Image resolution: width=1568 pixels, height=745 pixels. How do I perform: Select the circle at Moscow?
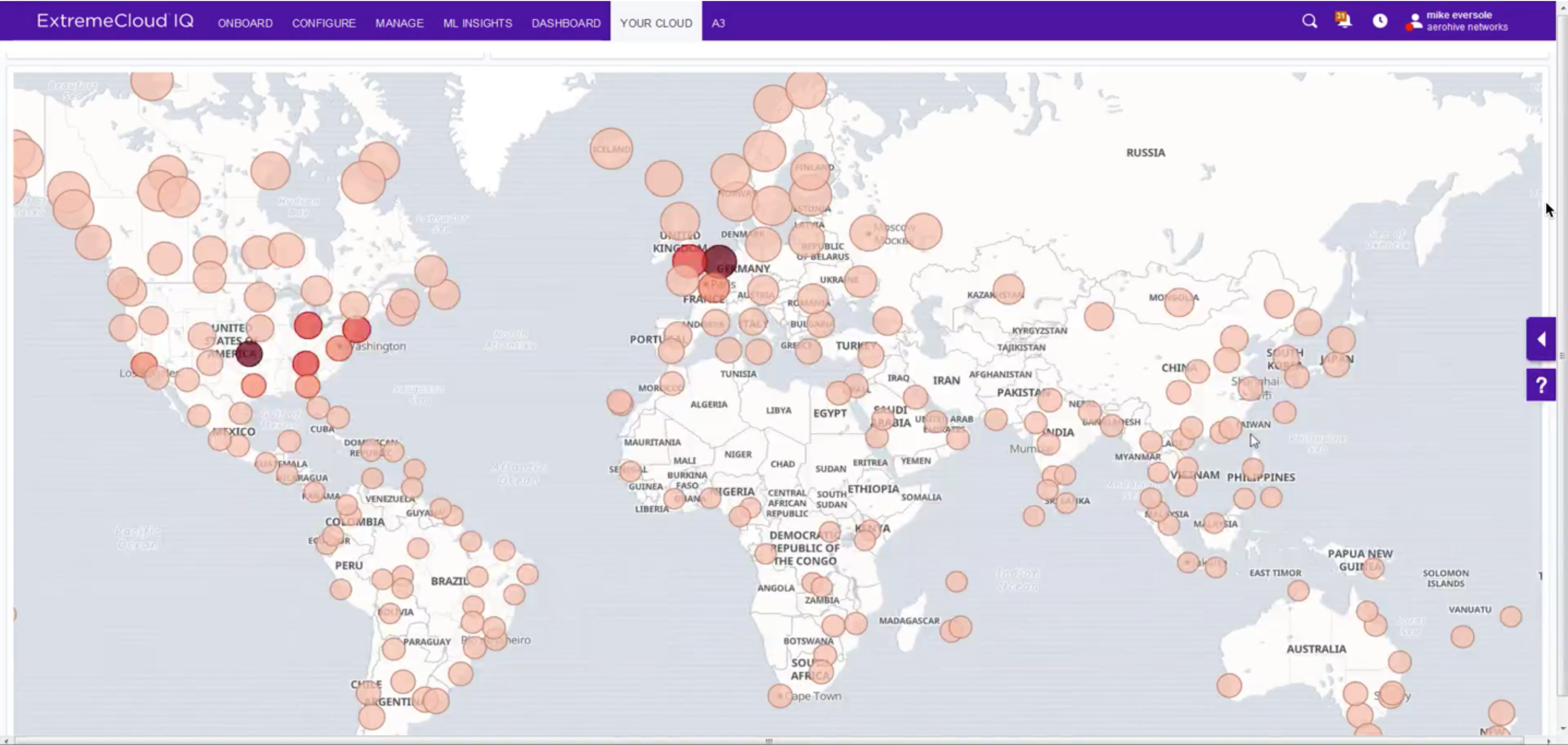[868, 233]
